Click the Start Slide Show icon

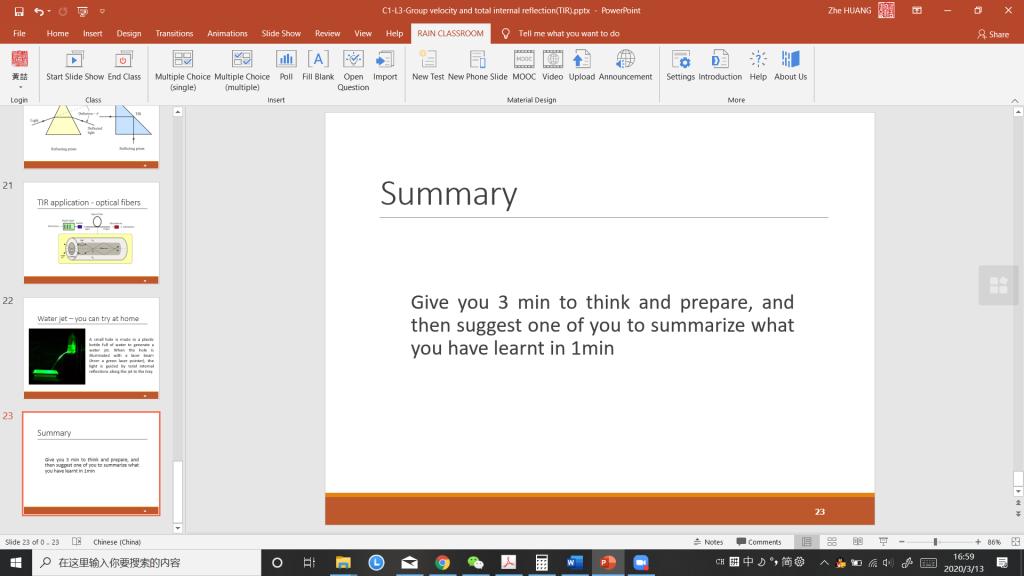[x=74, y=60]
